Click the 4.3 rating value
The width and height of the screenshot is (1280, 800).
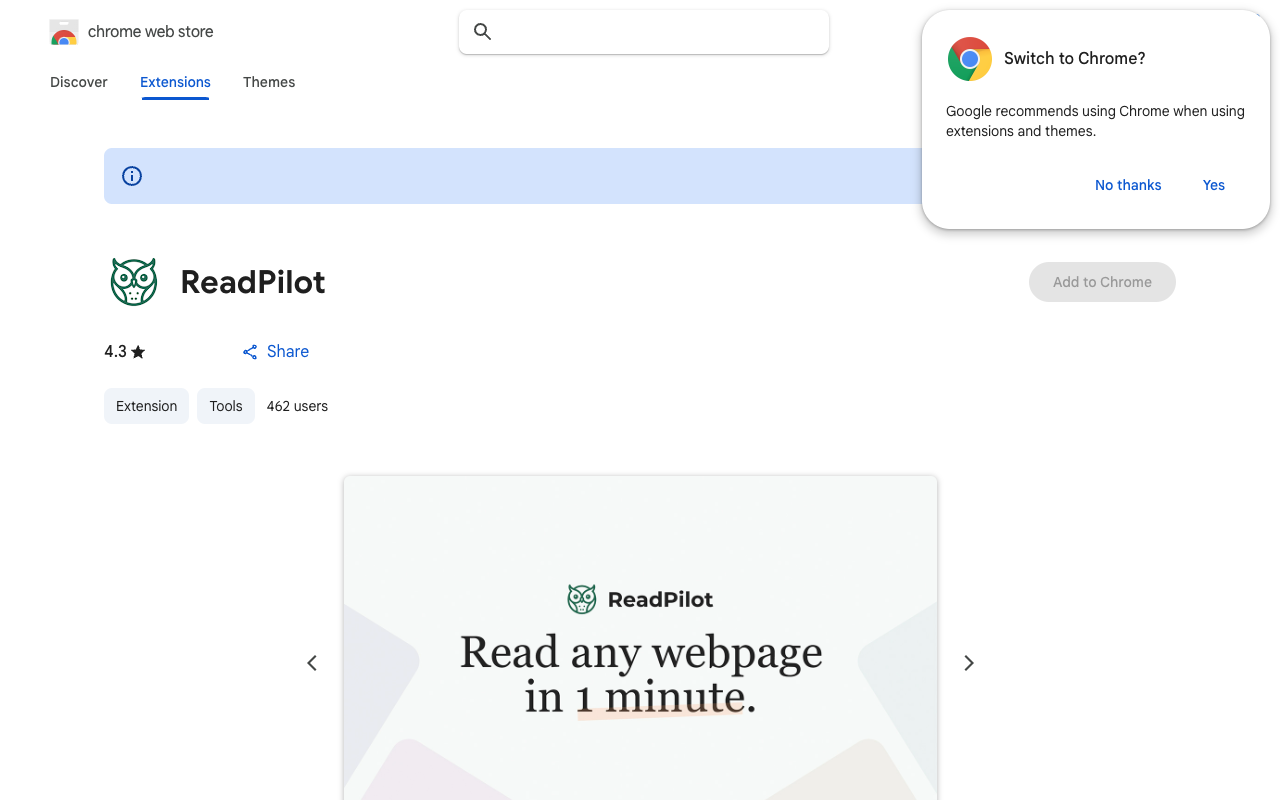pyautogui.click(x=115, y=352)
